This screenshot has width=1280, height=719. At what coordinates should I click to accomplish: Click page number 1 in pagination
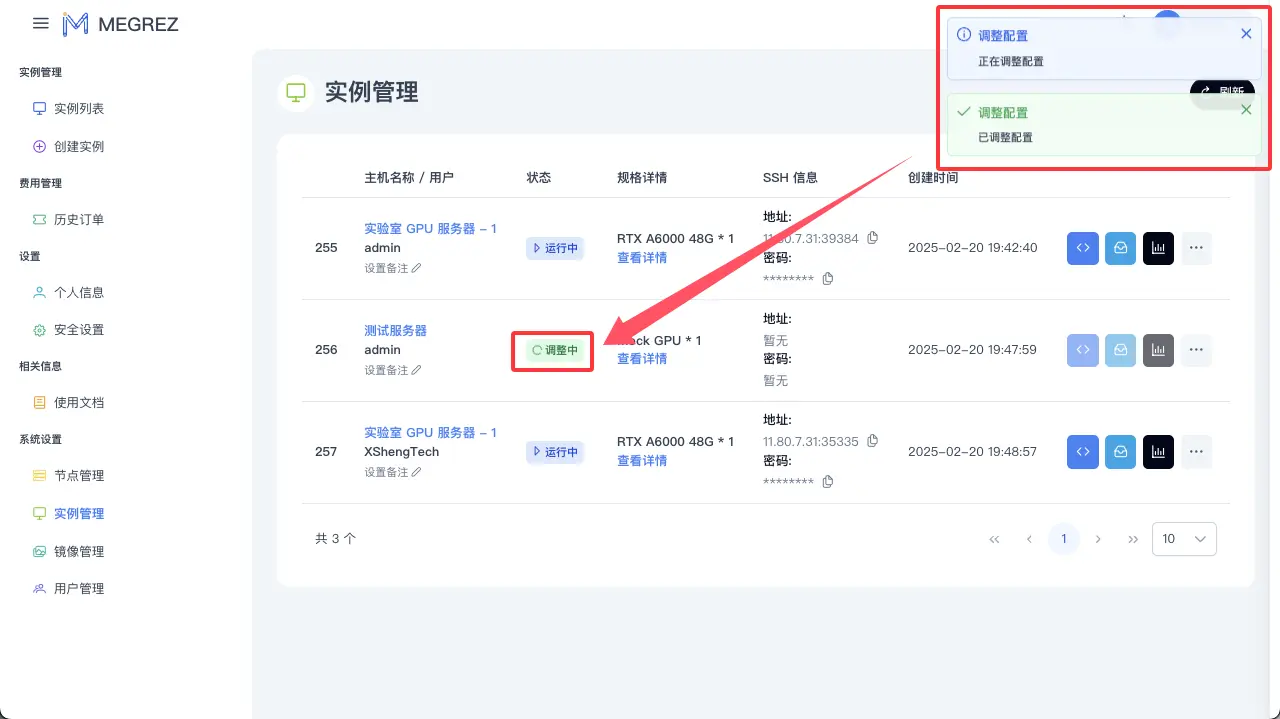point(1063,539)
